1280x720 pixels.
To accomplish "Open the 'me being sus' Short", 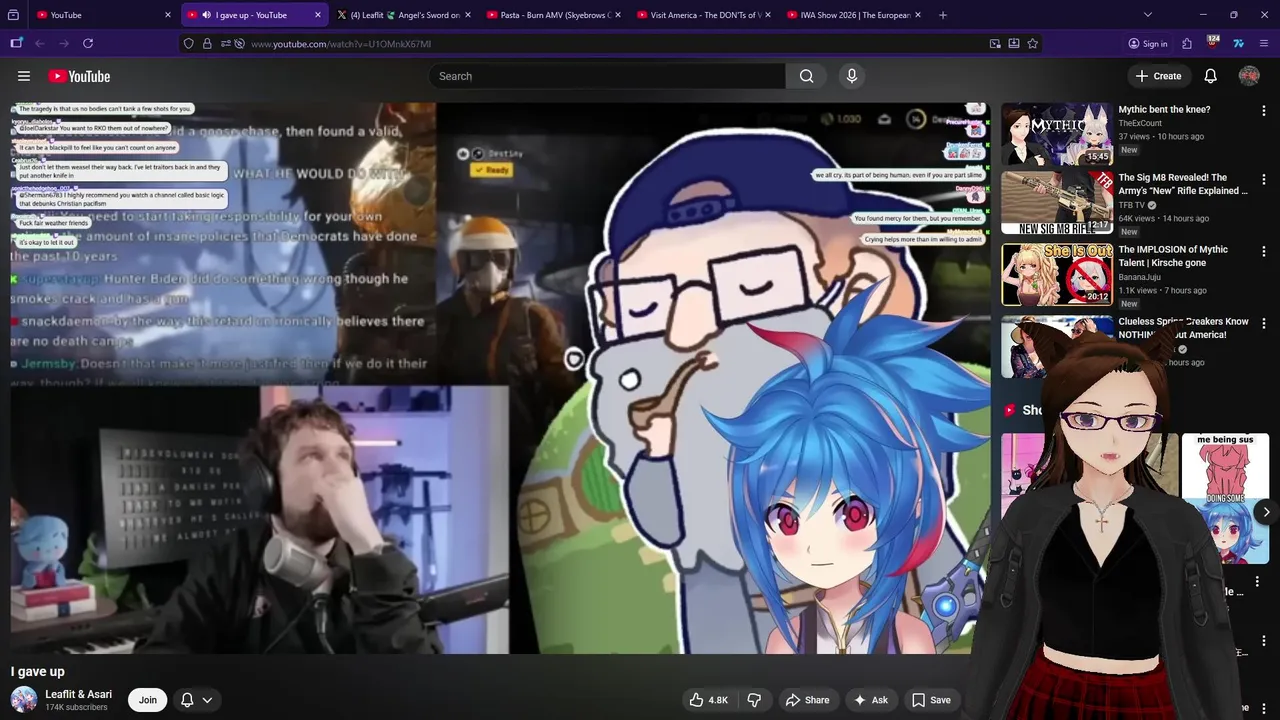I will click(1225, 498).
